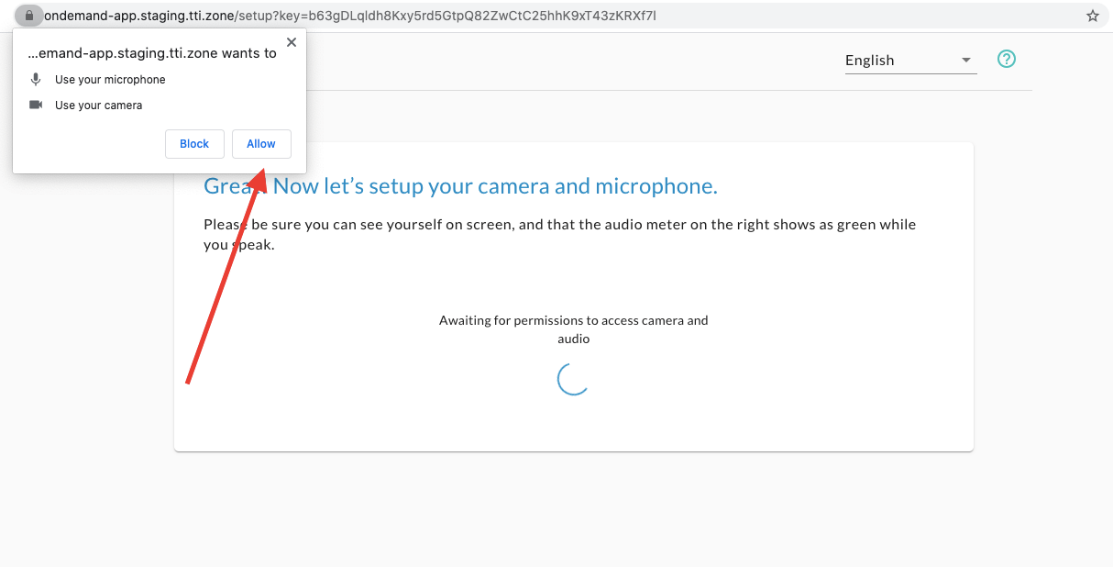Block camera and microphone access
This screenshot has height=567, width=1113.
[194, 144]
